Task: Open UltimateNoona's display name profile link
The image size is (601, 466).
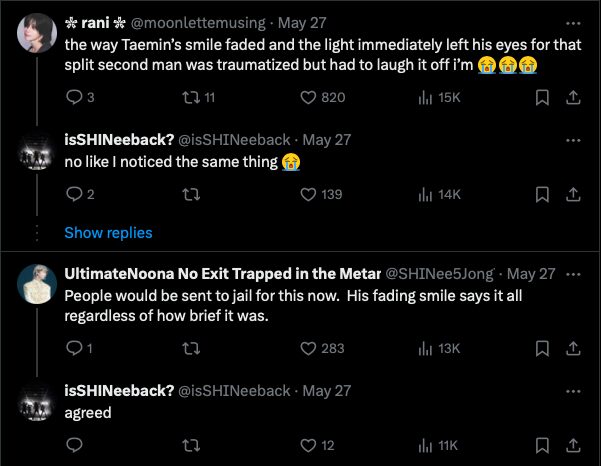Action: (x=221, y=273)
